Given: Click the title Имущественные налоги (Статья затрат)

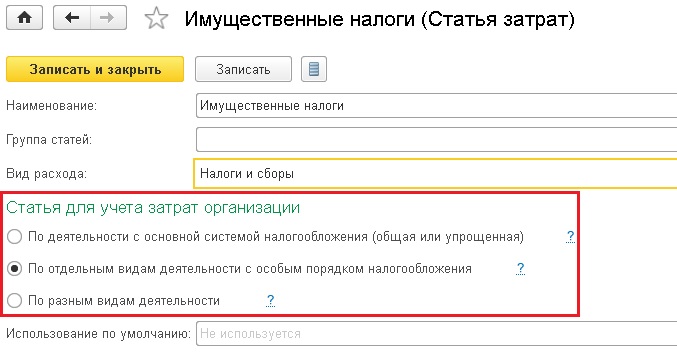Looking at the screenshot, I should pos(380,19).
